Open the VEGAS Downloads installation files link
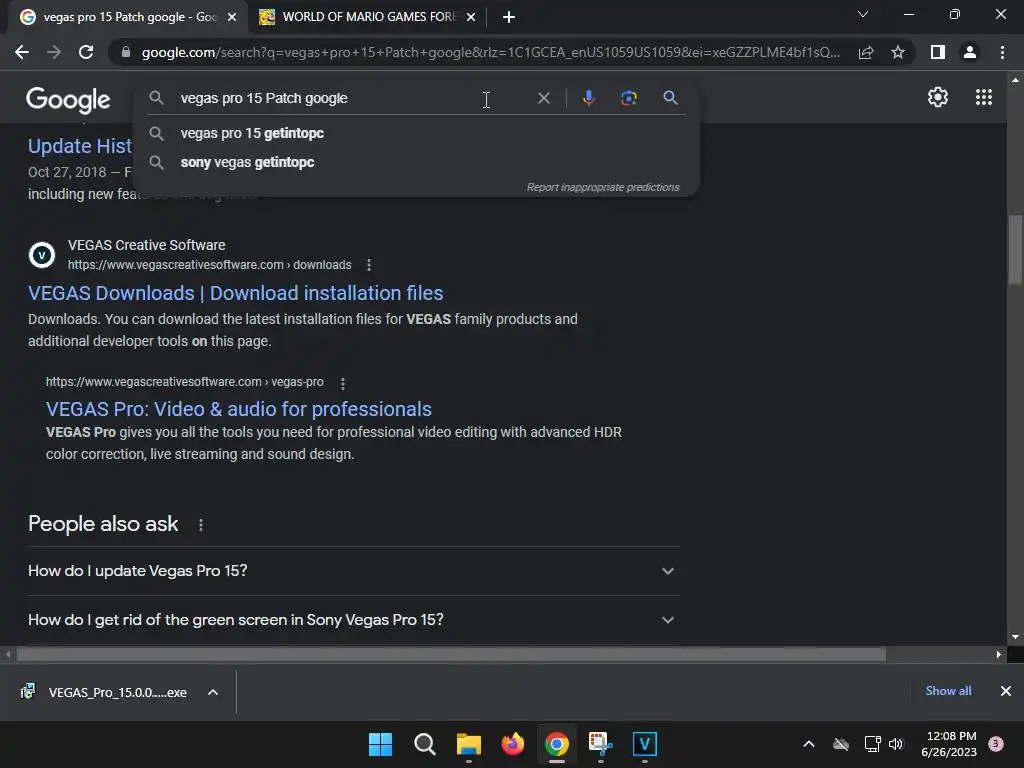Viewport: 1024px width, 768px height. point(235,293)
